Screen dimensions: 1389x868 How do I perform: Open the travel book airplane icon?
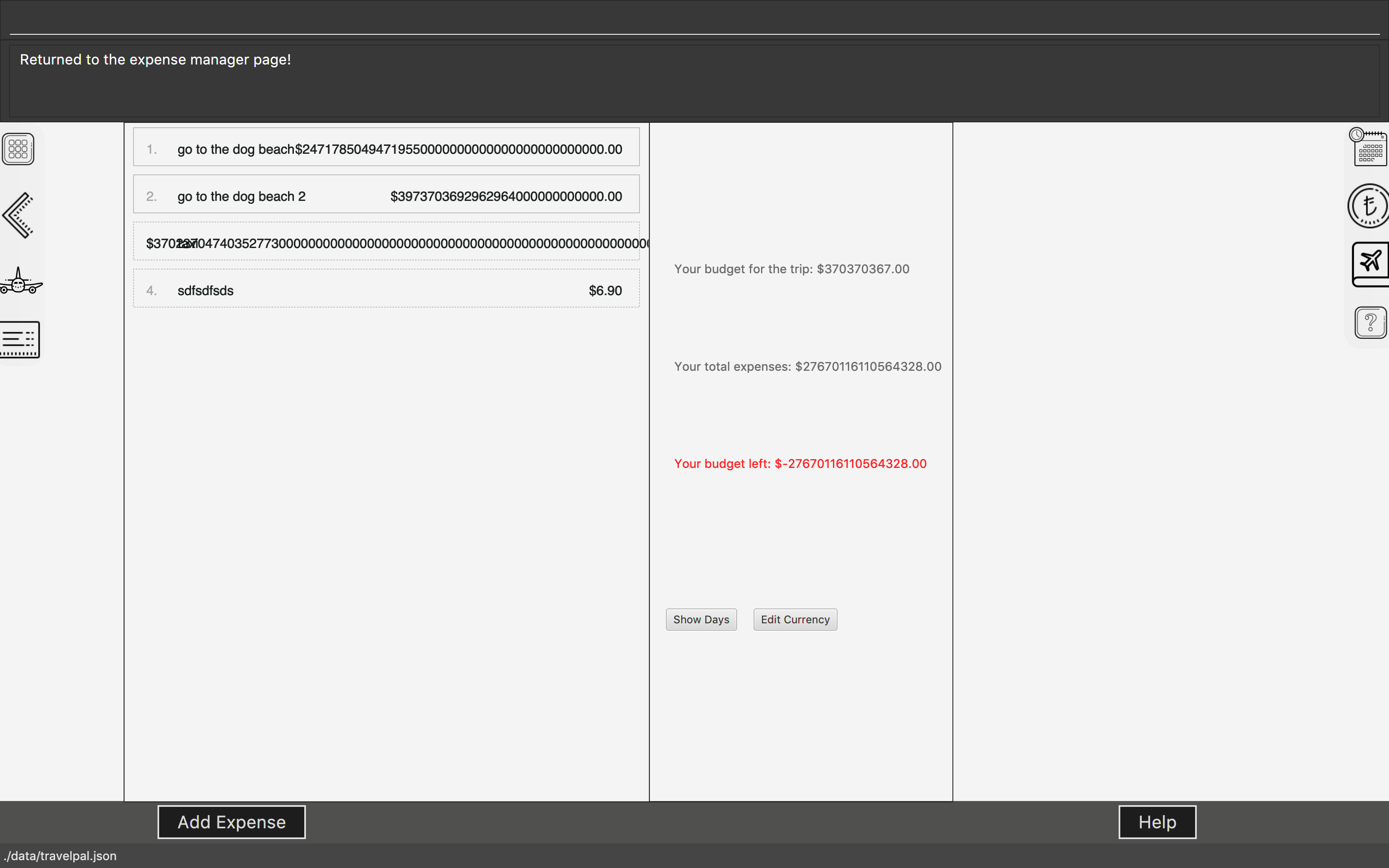pyautogui.click(x=1371, y=264)
